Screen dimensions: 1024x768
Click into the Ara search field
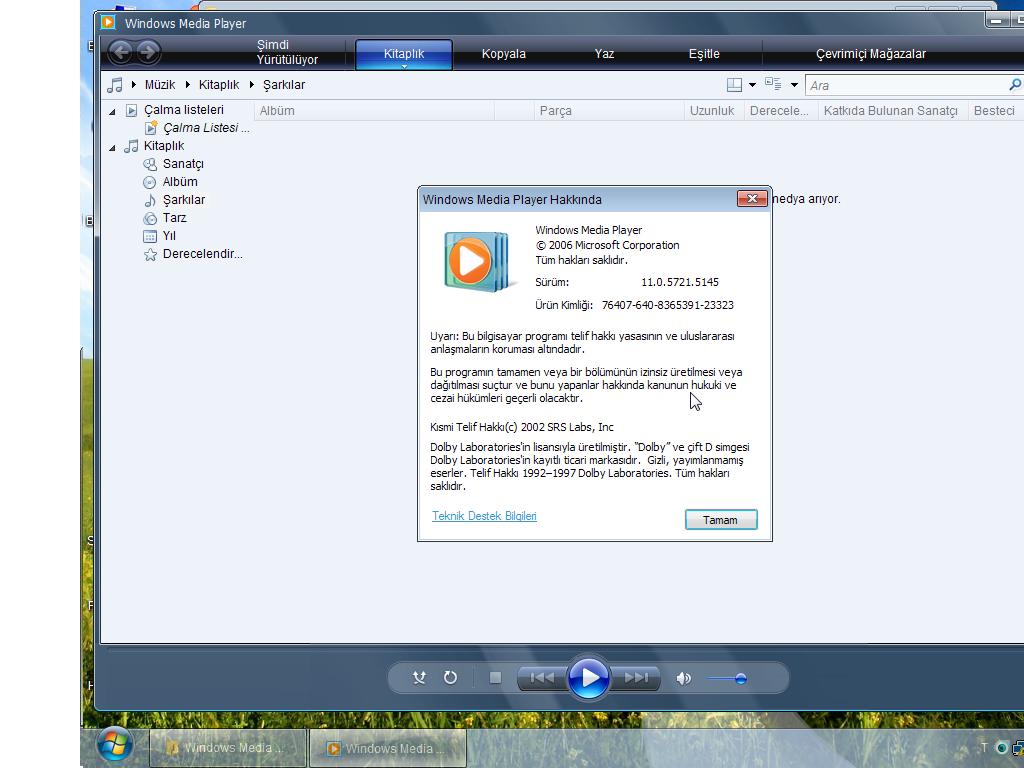tap(906, 86)
